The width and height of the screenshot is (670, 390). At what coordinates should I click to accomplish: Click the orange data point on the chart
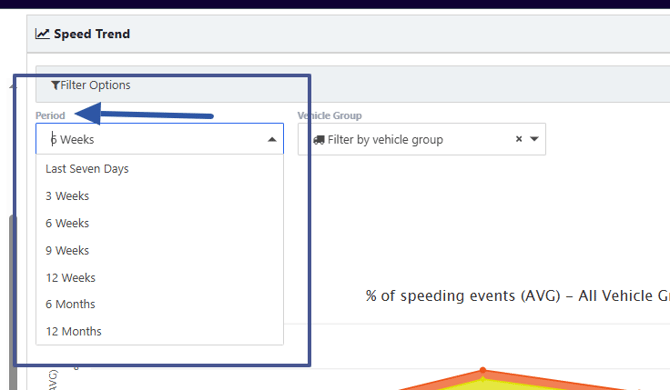point(483,370)
